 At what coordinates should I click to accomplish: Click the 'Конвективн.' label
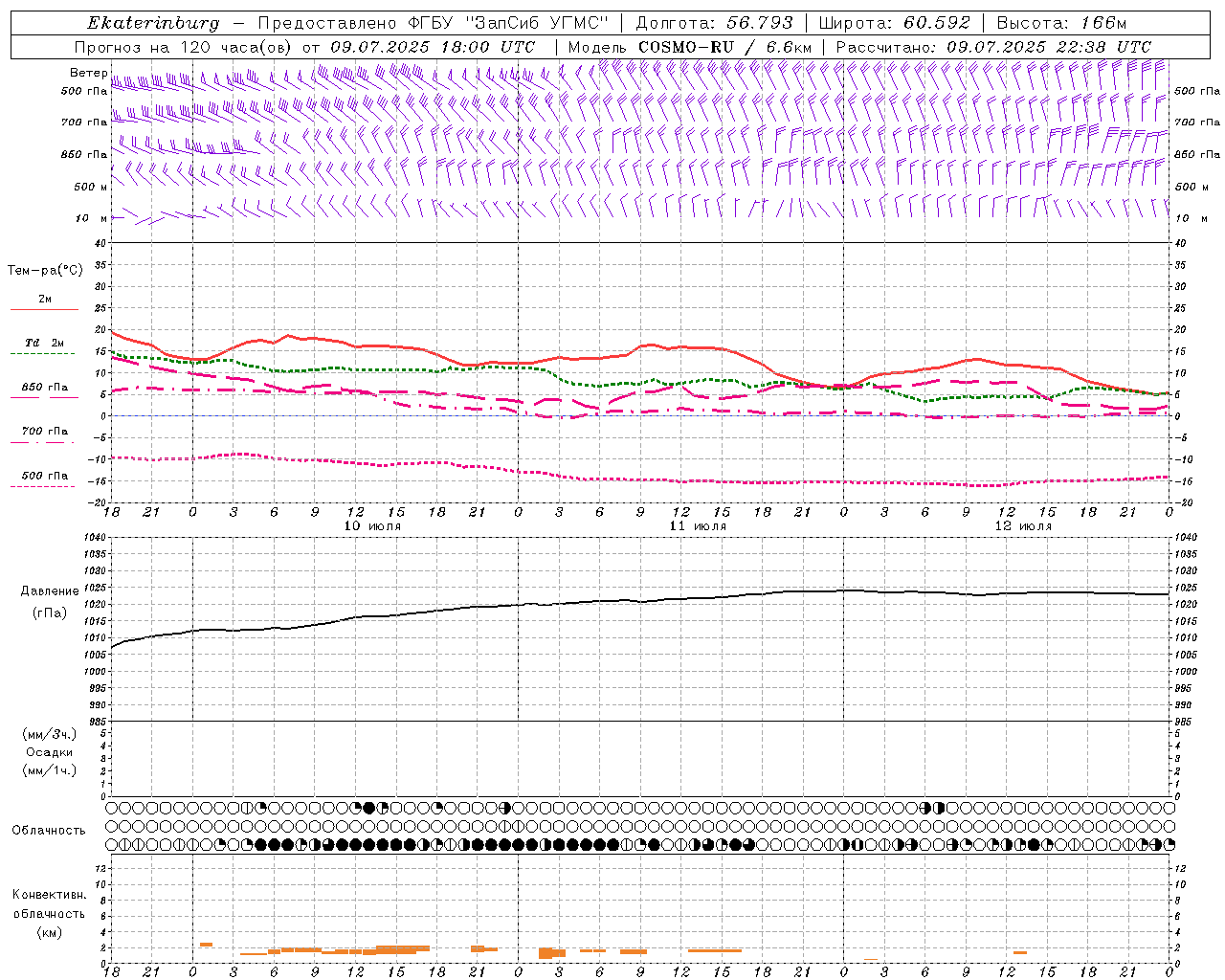pyautogui.click(x=49, y=895)
